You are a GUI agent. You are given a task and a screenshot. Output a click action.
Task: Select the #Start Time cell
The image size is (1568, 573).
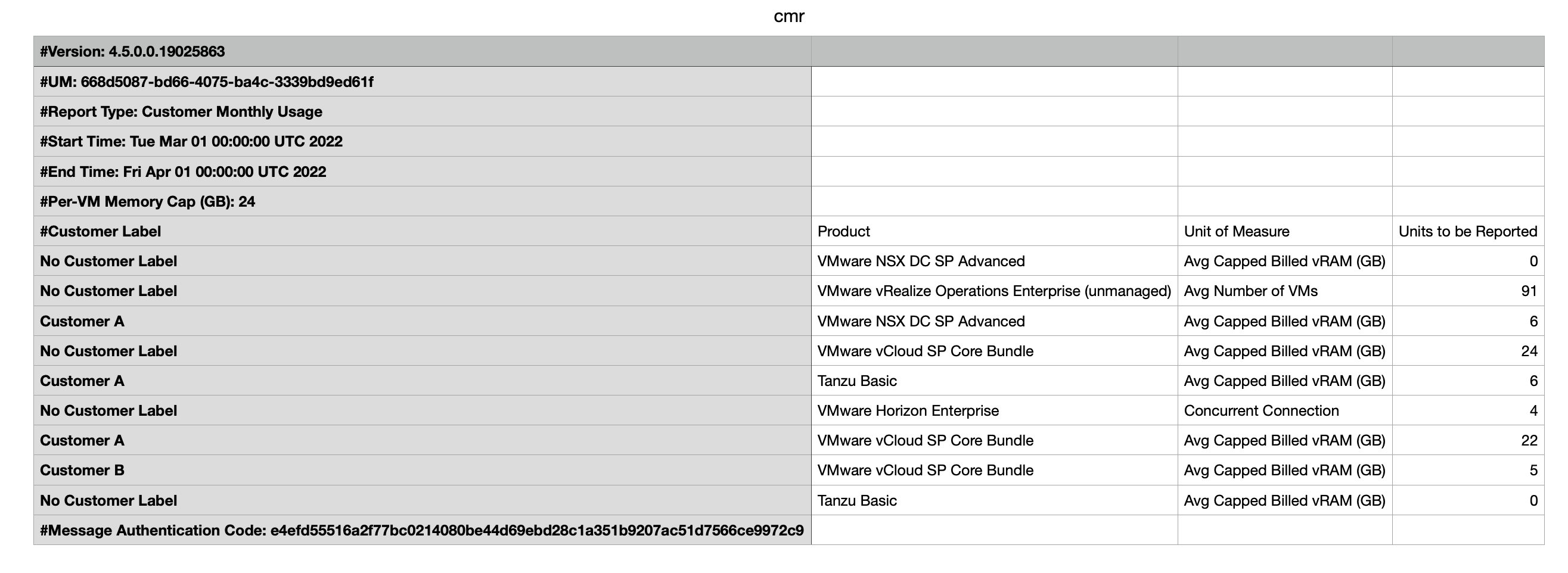[191, 141]
